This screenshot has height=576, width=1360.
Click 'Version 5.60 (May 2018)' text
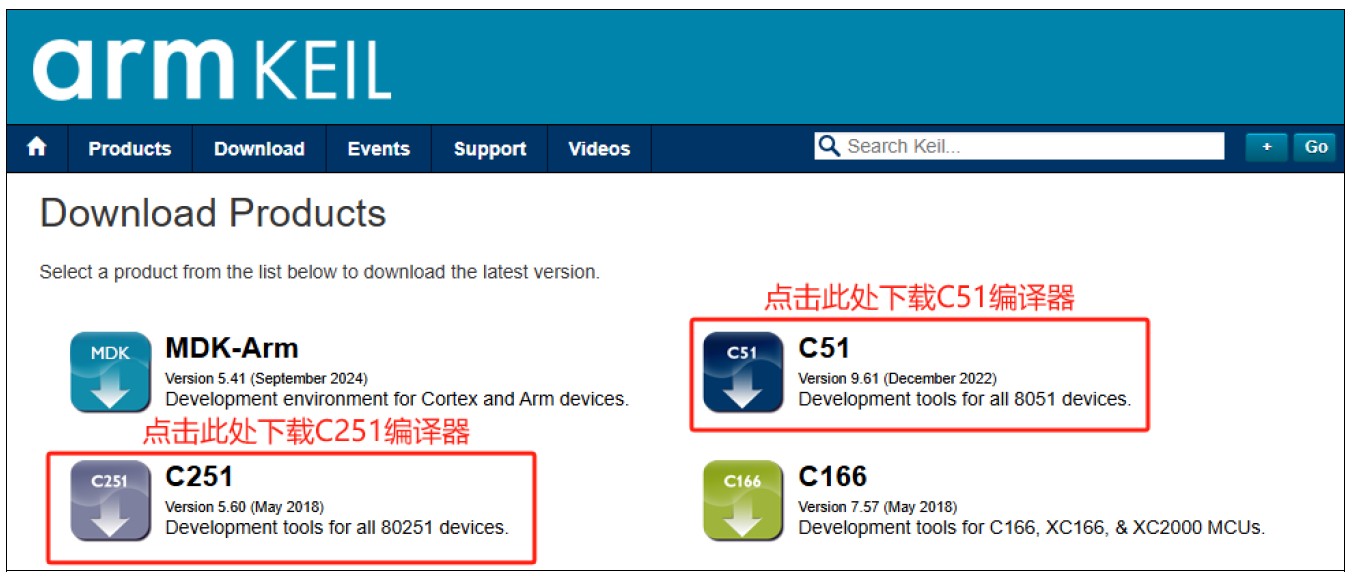point(244,507)
